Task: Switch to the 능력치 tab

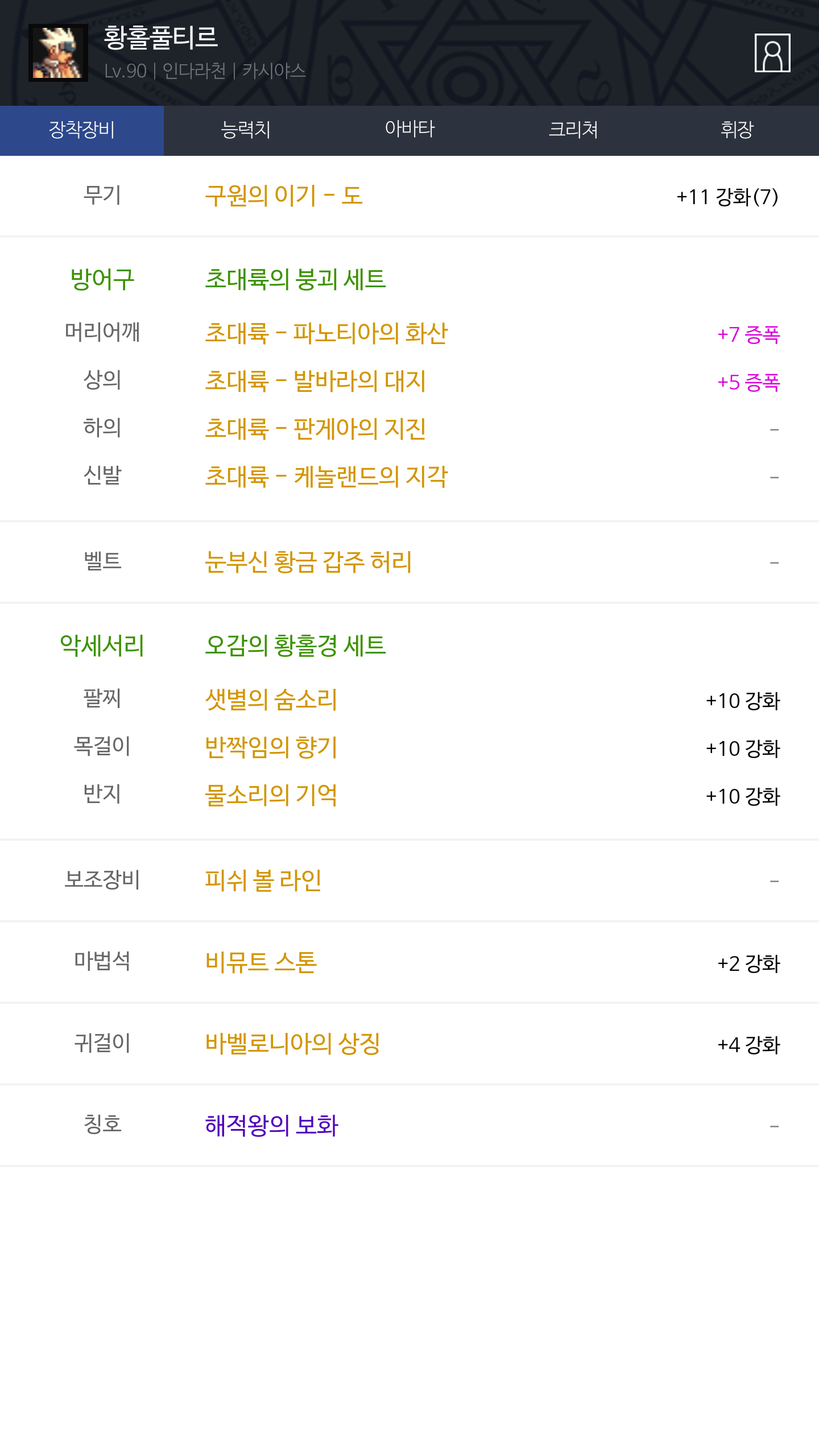Action: click(246, 130)
